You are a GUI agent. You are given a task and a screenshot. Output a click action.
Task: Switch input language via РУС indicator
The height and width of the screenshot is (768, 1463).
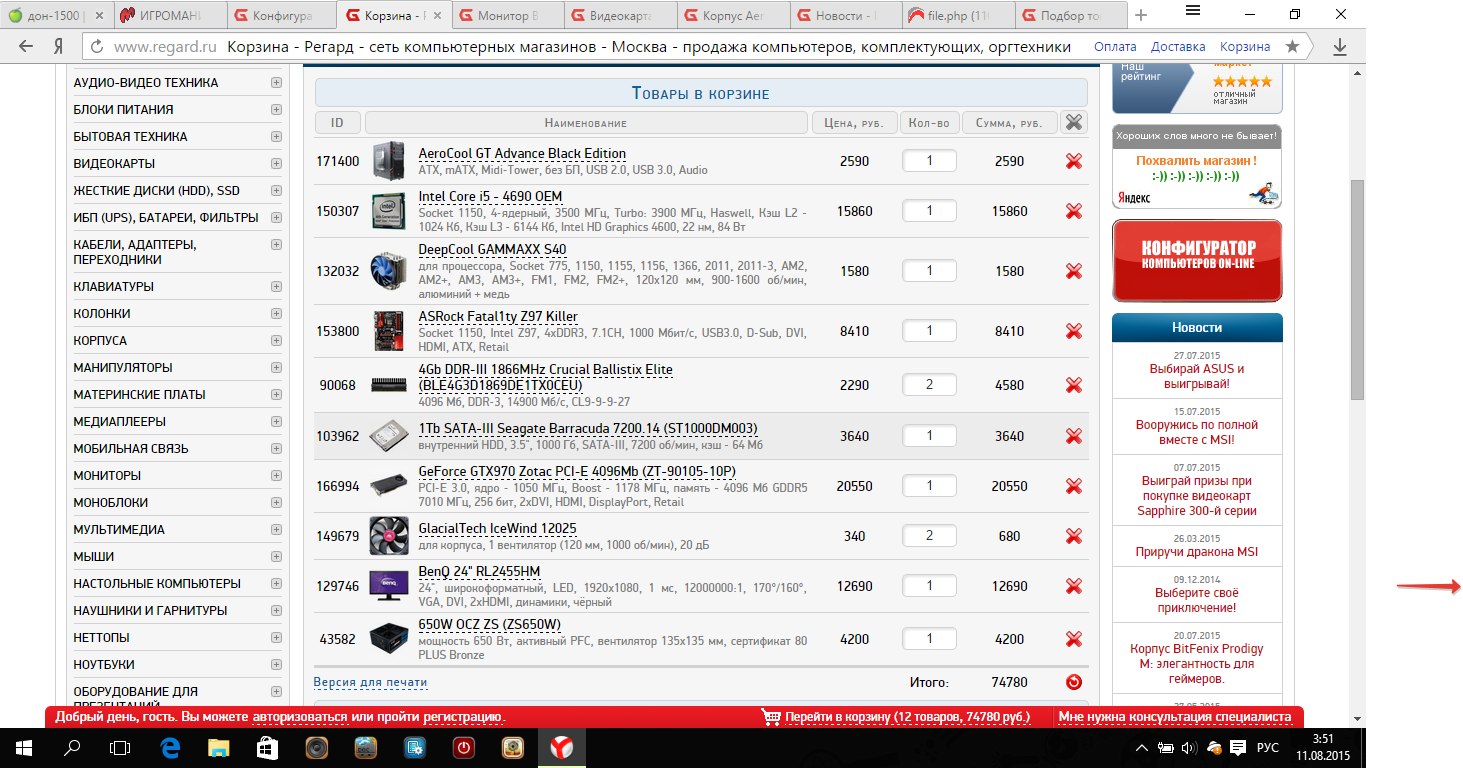[1267, 748]
